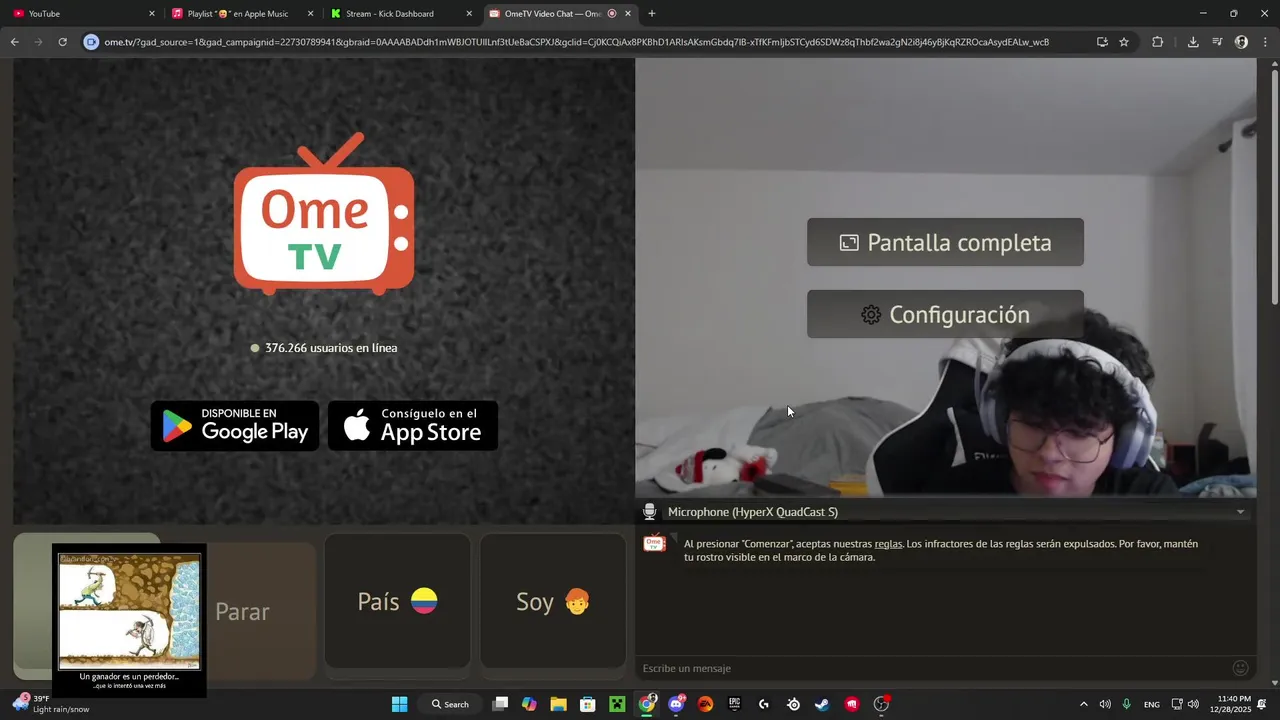The width and height of the screenshot is (1280, 720).
Task: Open the media controls icon in Chrome
Action: pyautogui.click(x=1217, y=42)
